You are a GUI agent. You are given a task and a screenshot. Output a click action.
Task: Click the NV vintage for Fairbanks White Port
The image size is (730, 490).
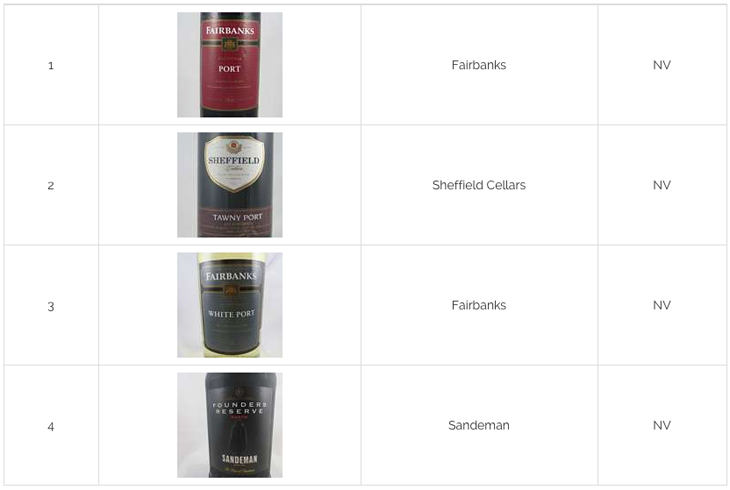(662, 305)
